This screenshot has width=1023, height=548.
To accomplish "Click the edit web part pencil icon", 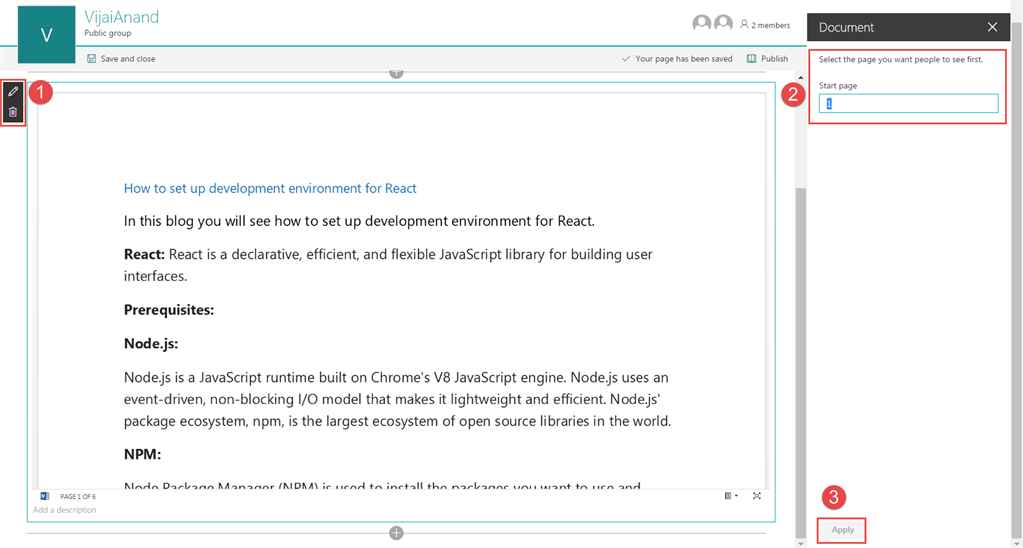I will point(13,92).
